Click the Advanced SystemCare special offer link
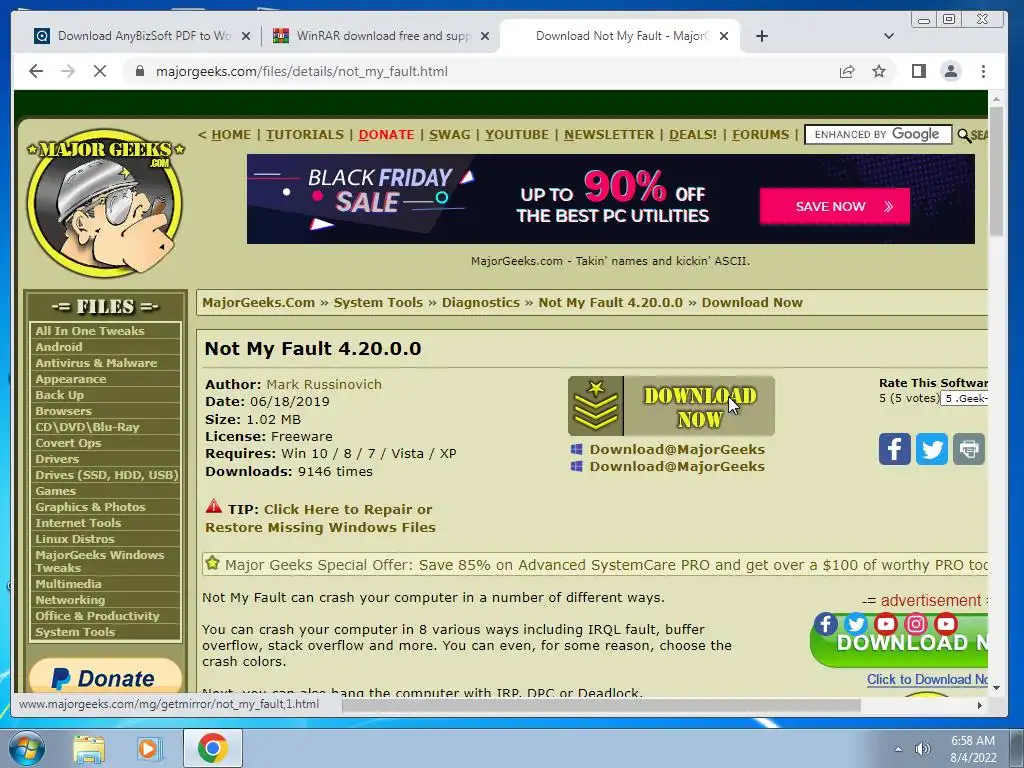 pos(606,565)
